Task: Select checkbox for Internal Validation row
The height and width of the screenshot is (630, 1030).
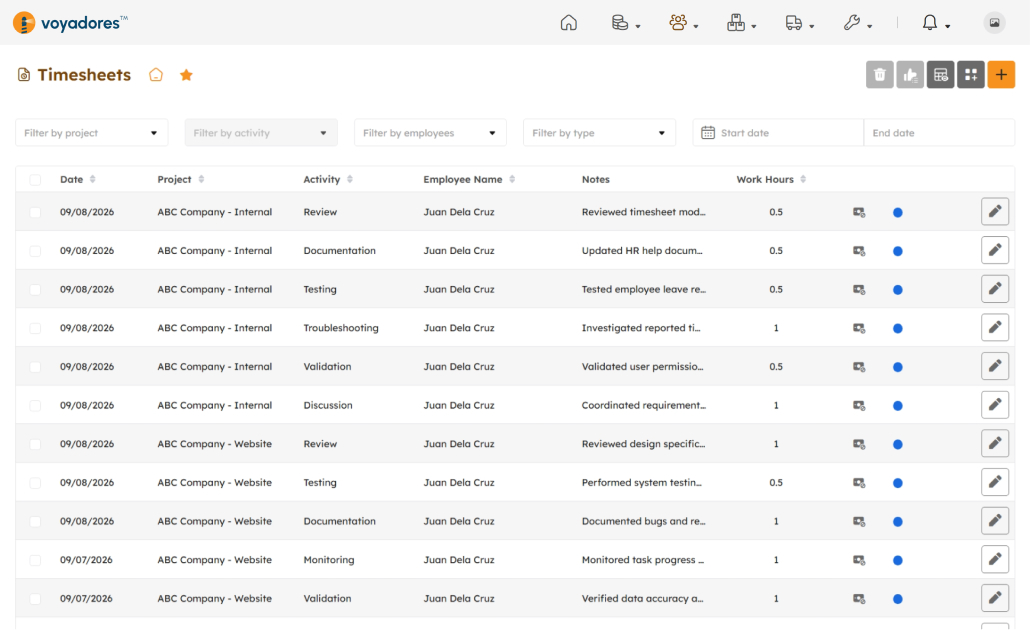Action: click(x=35, y=367)
